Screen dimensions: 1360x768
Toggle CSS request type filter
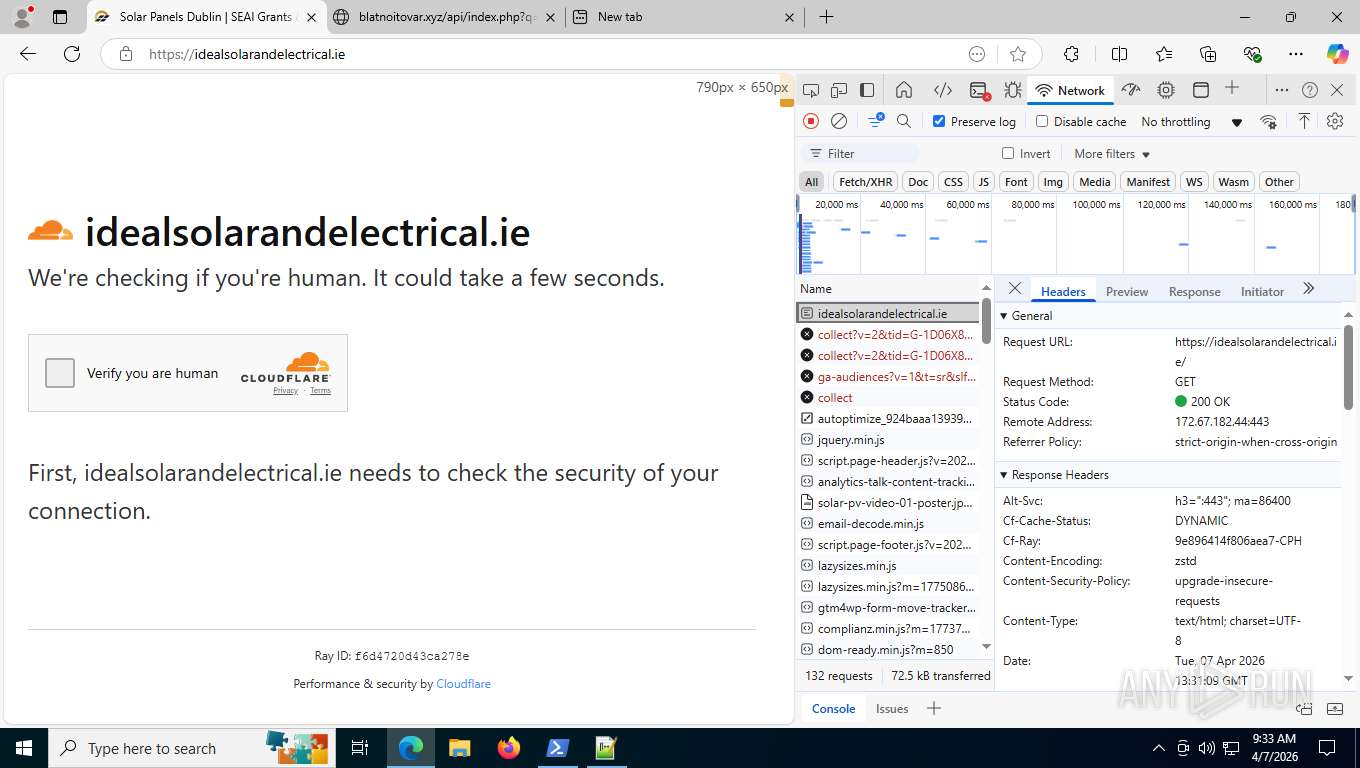(953, 182)
